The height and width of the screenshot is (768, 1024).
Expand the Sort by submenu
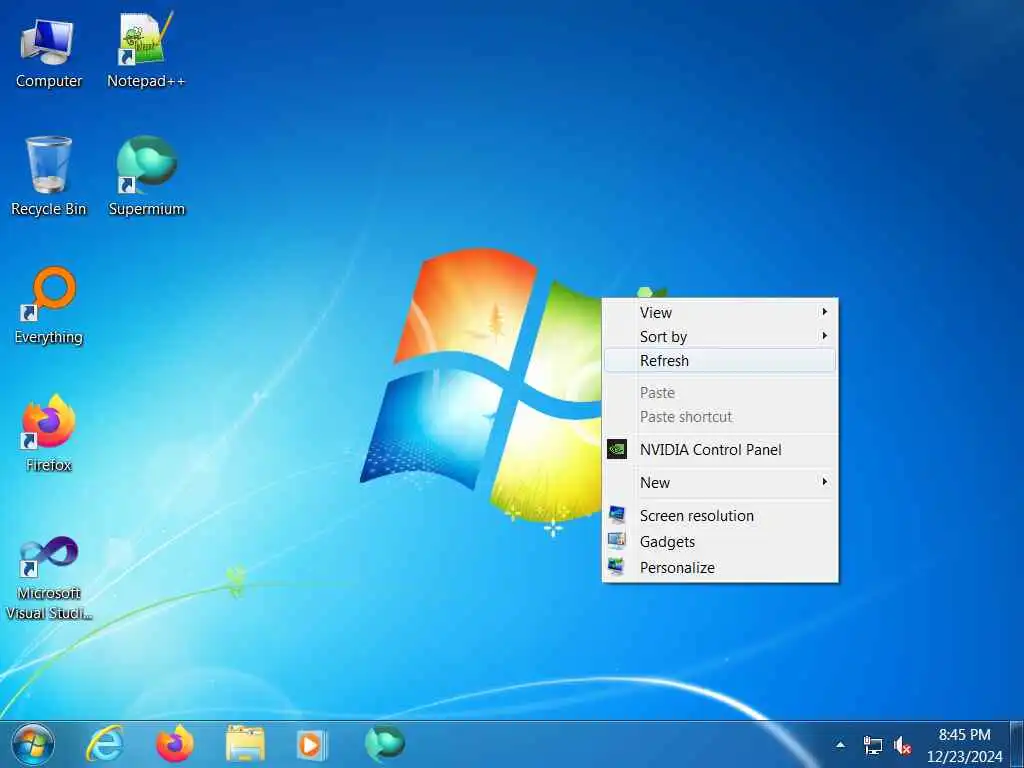pyautogui.click(x=720, y=336)
